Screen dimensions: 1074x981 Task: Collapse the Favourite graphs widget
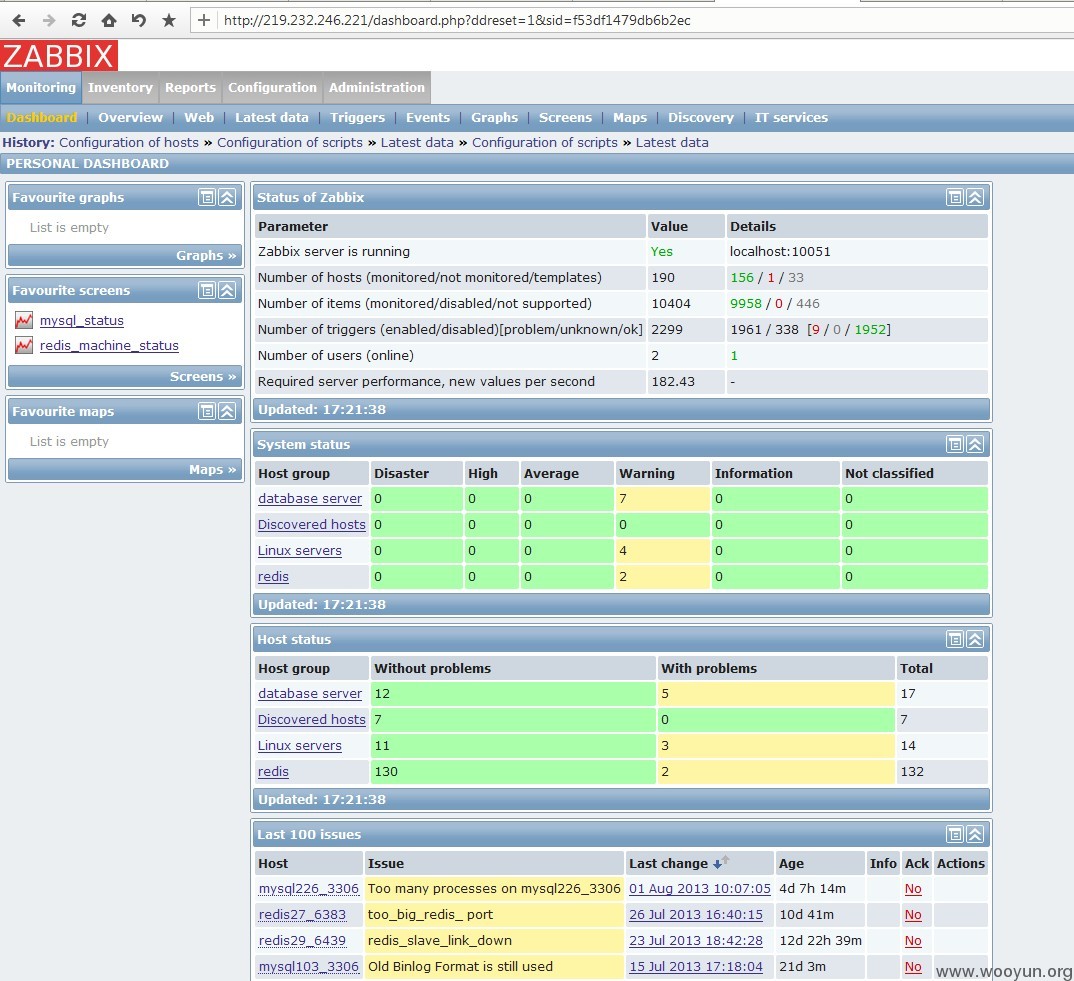tap(227, 197)
